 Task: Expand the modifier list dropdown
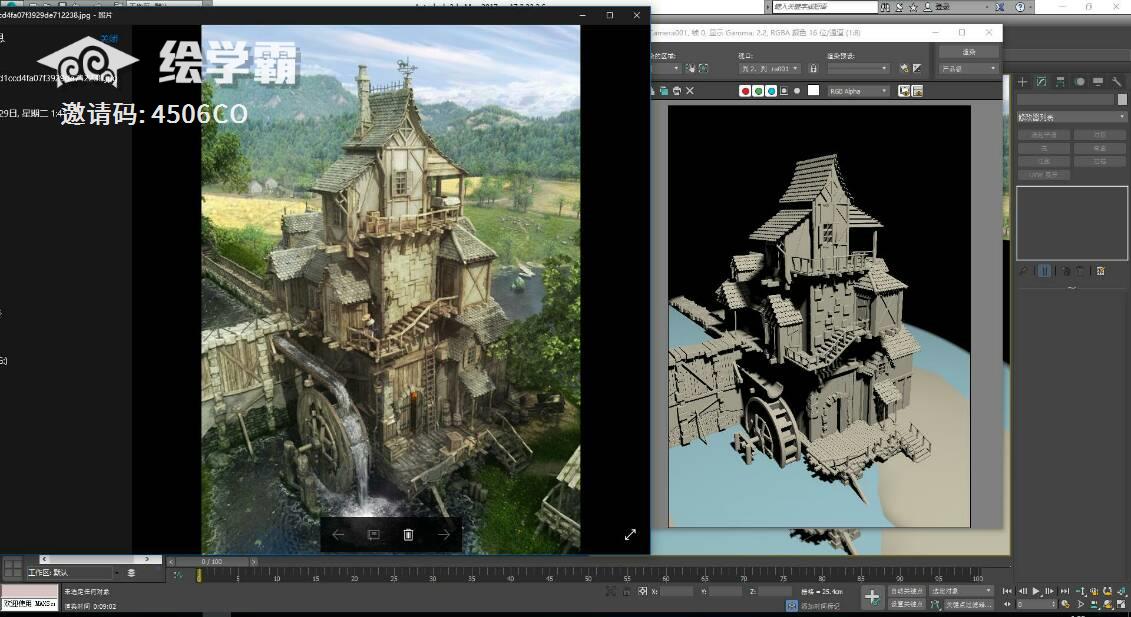tap(1071, 117)
